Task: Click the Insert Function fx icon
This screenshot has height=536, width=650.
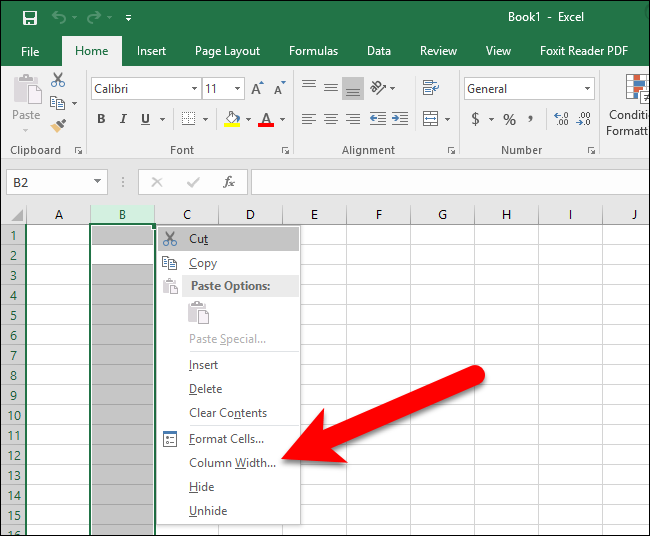Action: point(229,182)
